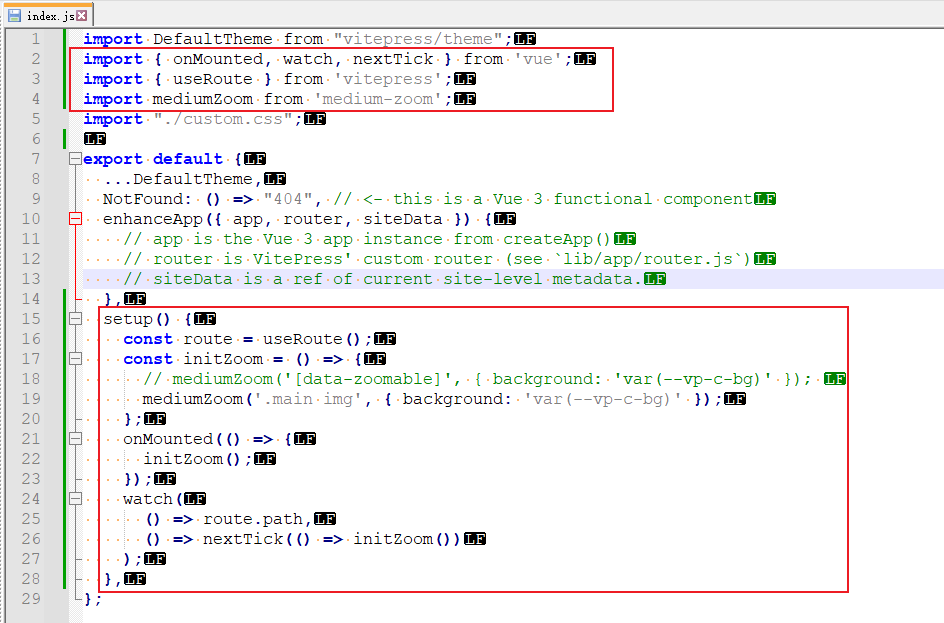Collapse the onMounted callback on line 21

(x=75, y=438)
